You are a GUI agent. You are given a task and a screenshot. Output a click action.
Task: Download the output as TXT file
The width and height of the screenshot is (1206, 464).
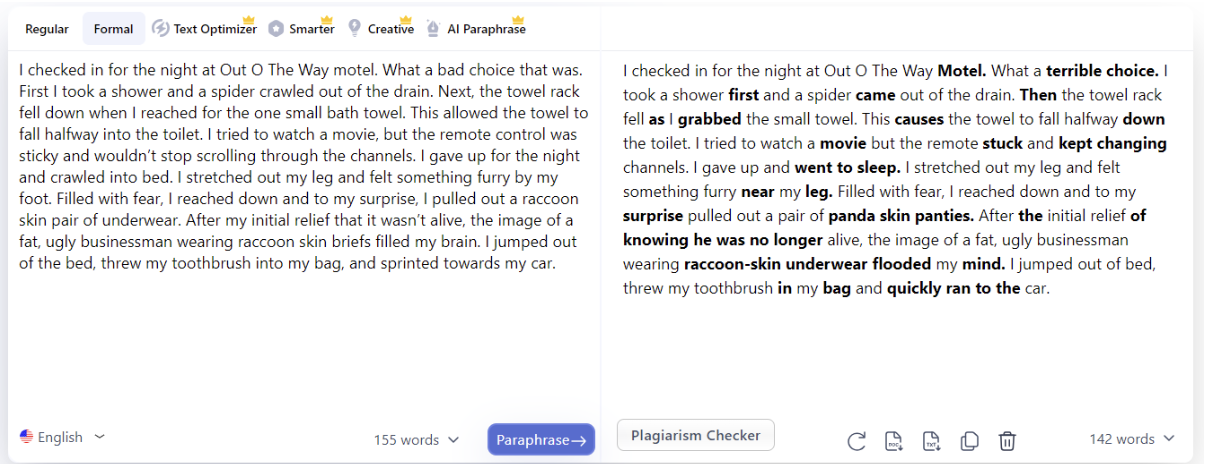pyautogui.click(x=931, y=440)
